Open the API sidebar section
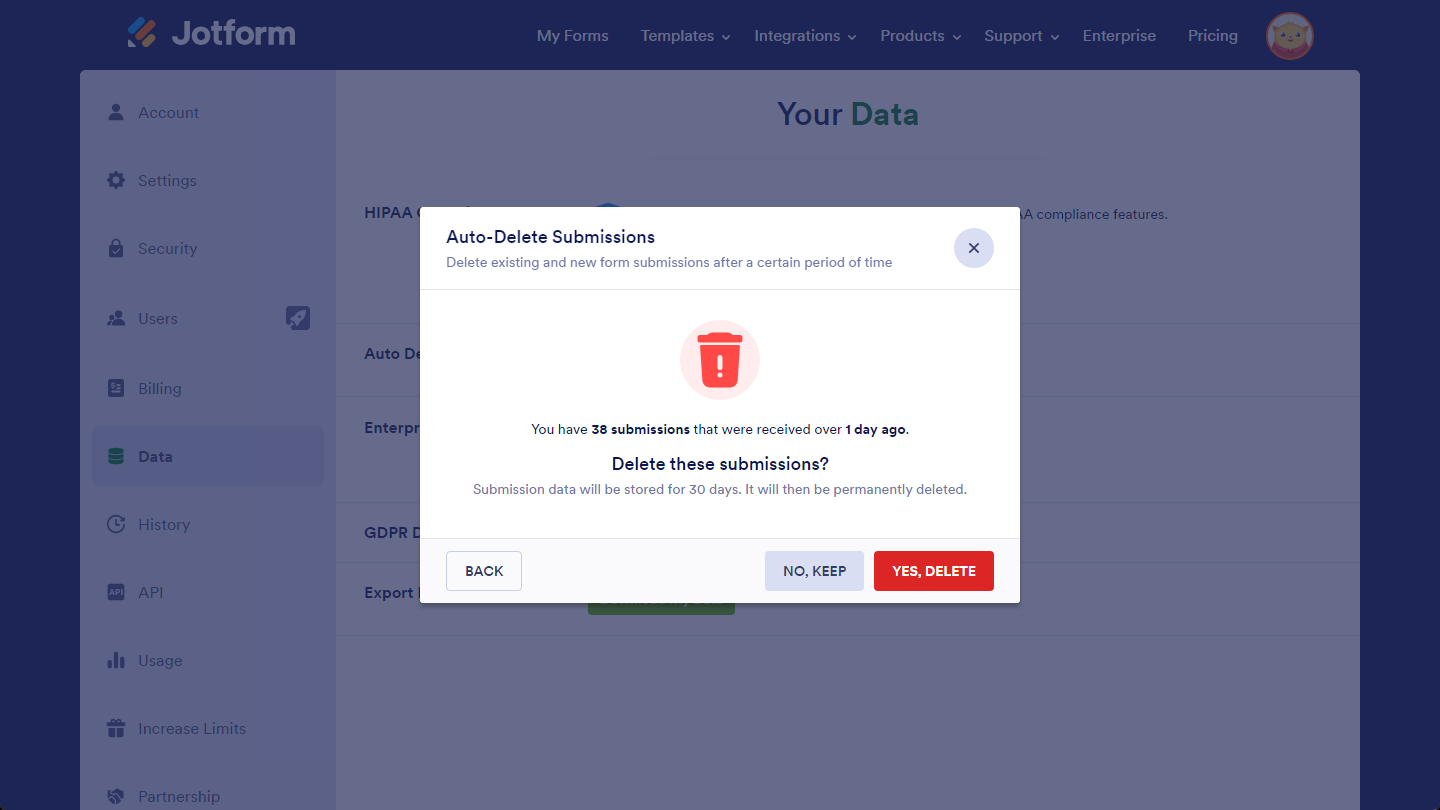 208,592
